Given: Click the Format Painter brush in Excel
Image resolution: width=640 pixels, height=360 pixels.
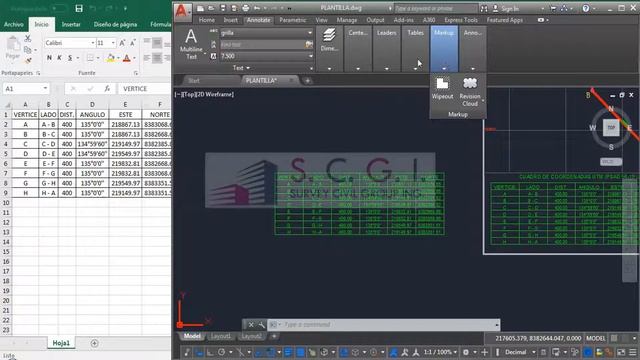Looking at the screenshot, I should (x=28, y=60).
